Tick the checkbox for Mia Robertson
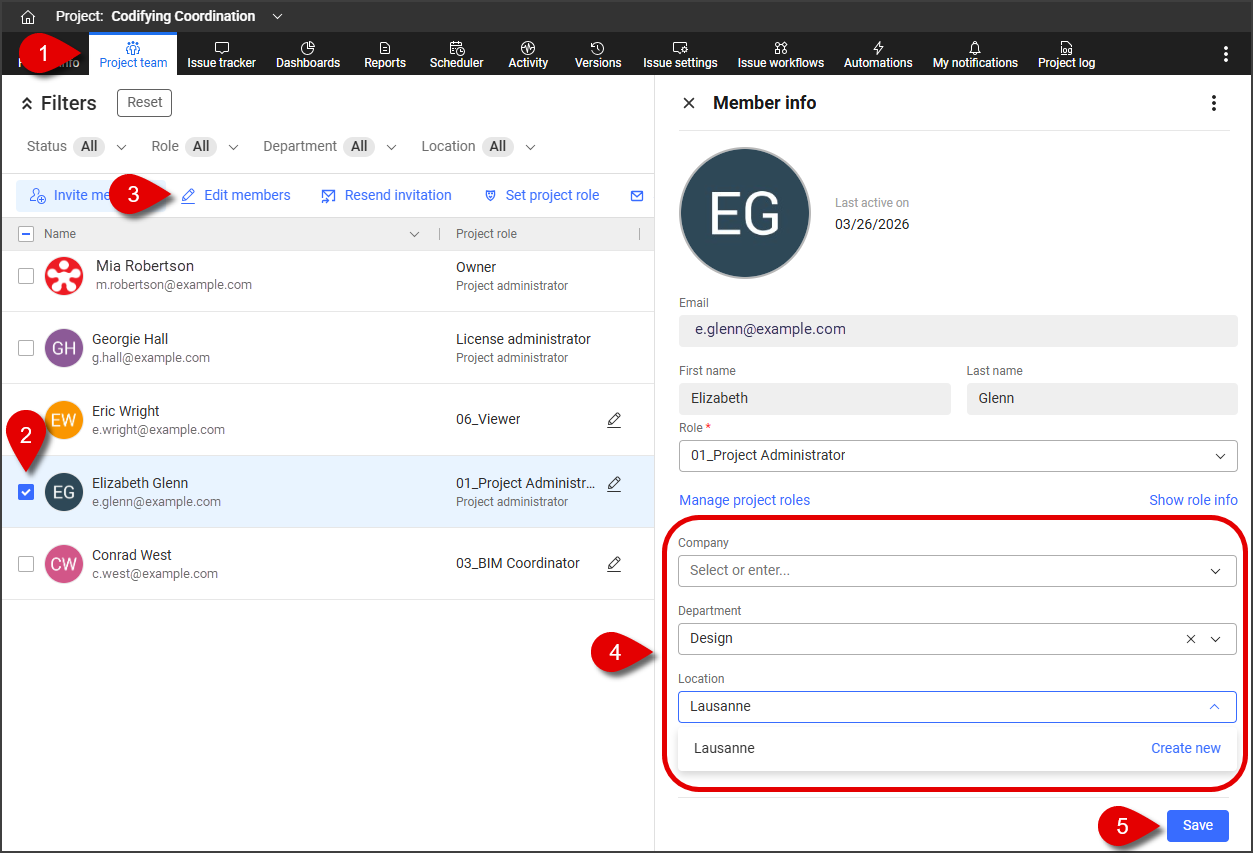Image resolution: width=1253 pixels, height=853 pixels. [x=26, y=276]
